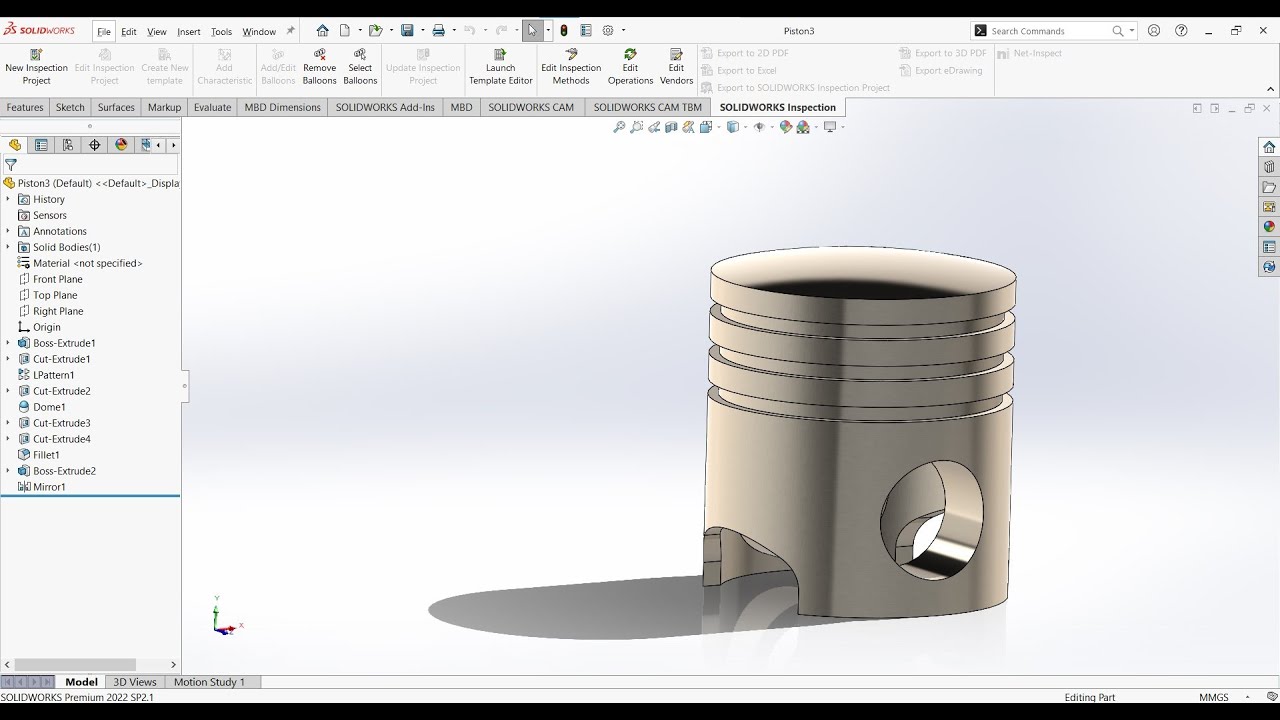The width and height of the screenshot is (1280, 720).
Task: Pin the menu bar with pushpin
Action: [291, 31]
